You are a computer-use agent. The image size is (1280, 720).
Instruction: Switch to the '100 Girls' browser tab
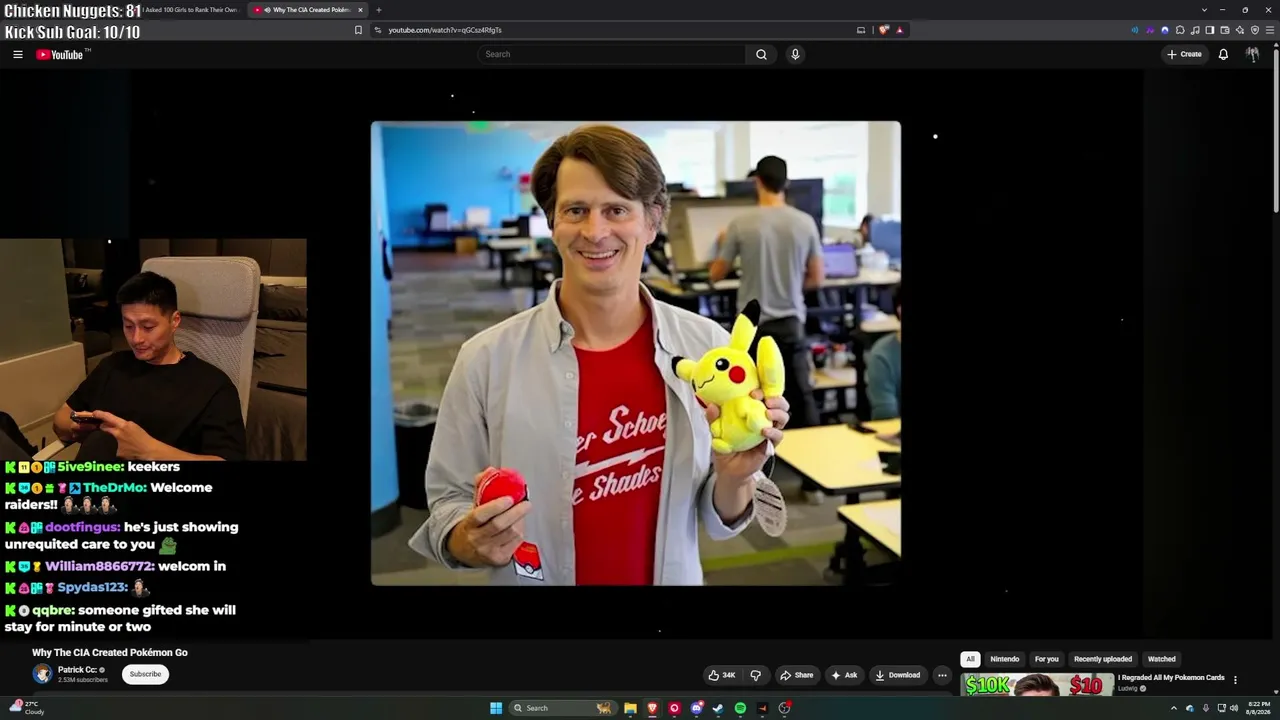point(190,10)
